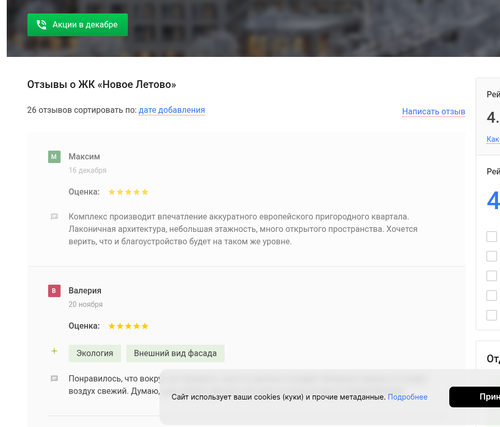Click Валерия's red avatar icon
The width and height of the screenshot is (500, 427).
pos(54,291)
